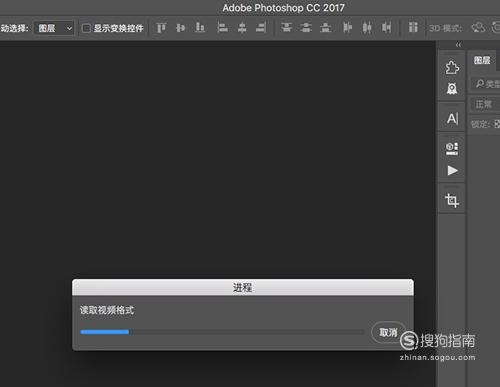Click distribute top edges icon
The height and width of the screenshot is (387, 500).
[x=286, y=28]
